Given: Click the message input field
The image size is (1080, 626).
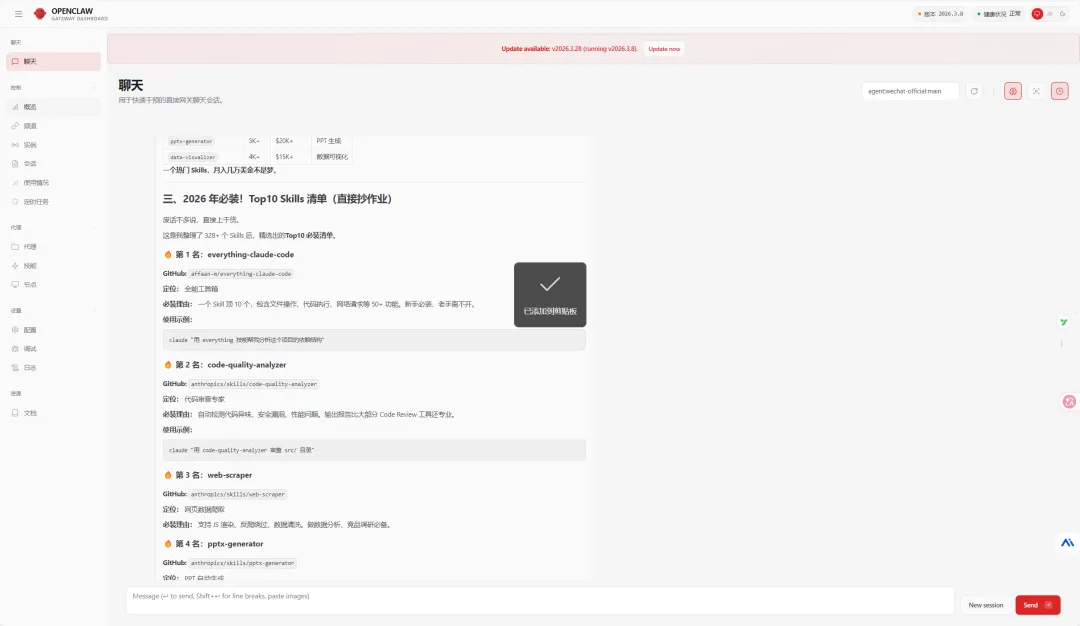Looking at the screenshot, I should [x=540, y=601].
